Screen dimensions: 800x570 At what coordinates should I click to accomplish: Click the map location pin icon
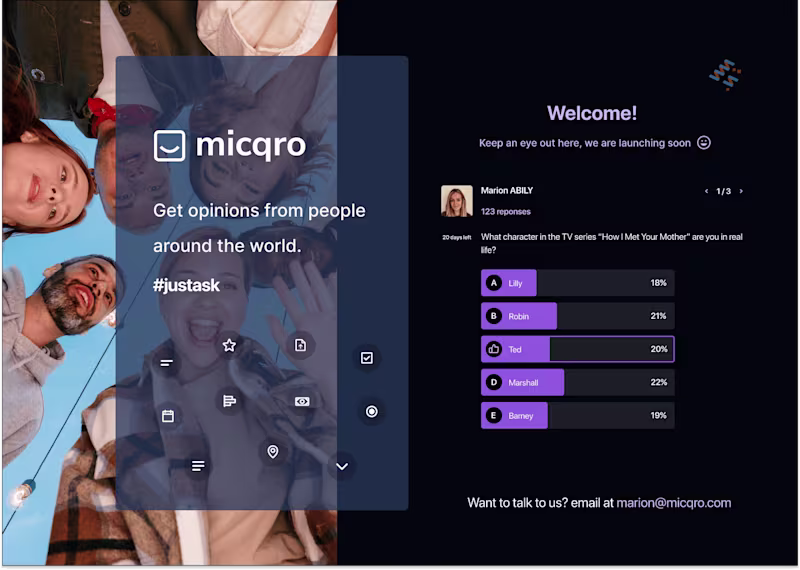coord(273,452)
